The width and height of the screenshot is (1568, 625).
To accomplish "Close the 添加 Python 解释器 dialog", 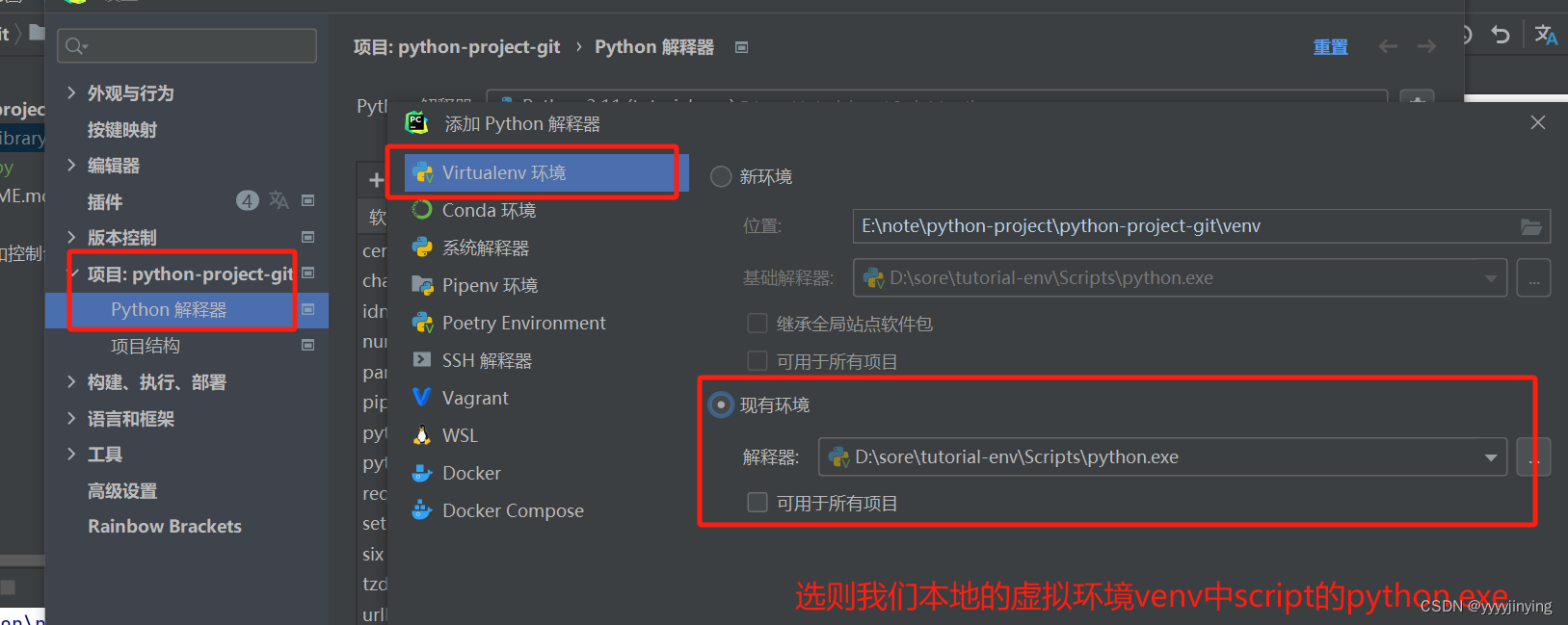I will click(1538, 122).
